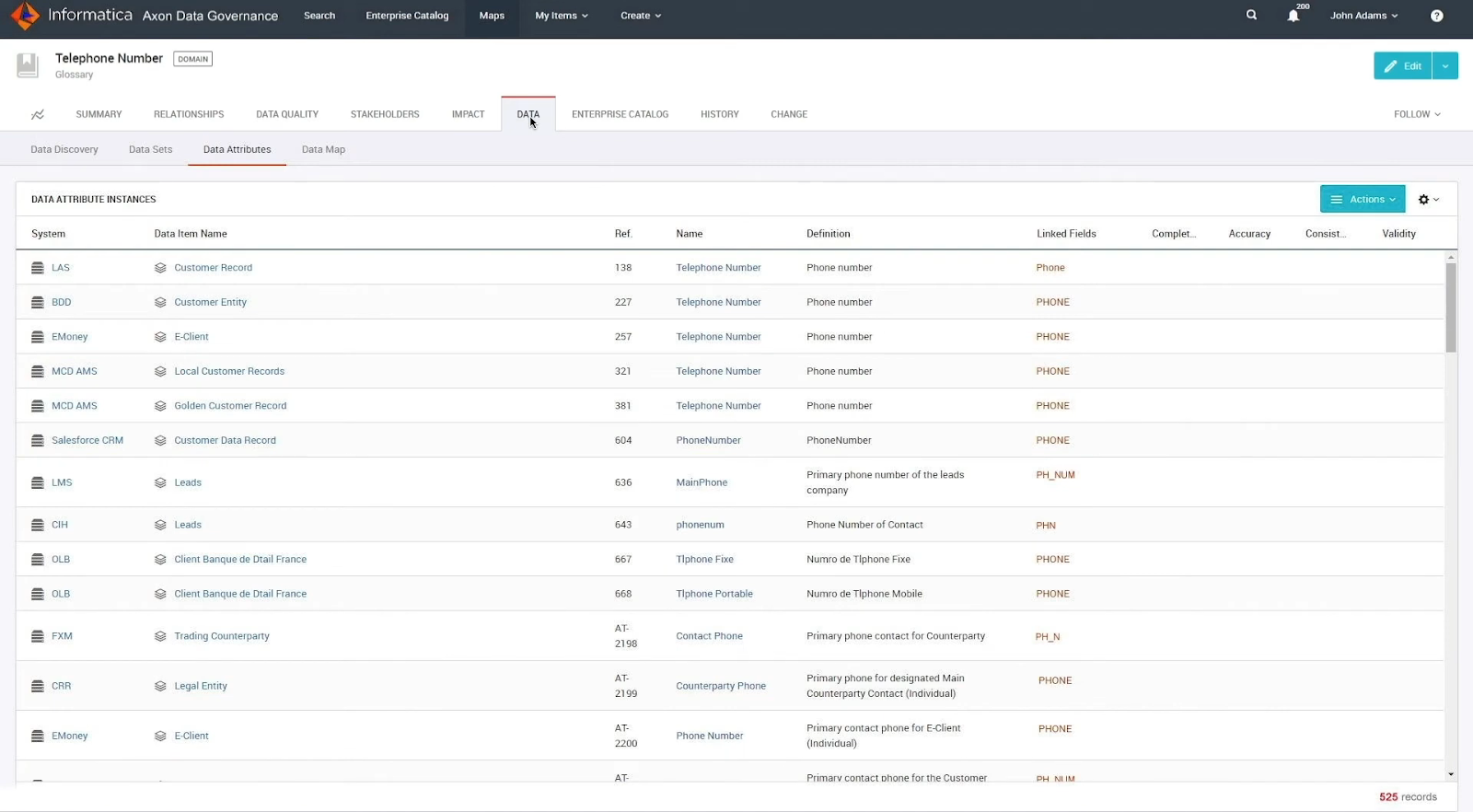Sort by the Data Item Name column header
Image resolution: width=1473 pixels, height=812 pixels.
pos(191,234)
